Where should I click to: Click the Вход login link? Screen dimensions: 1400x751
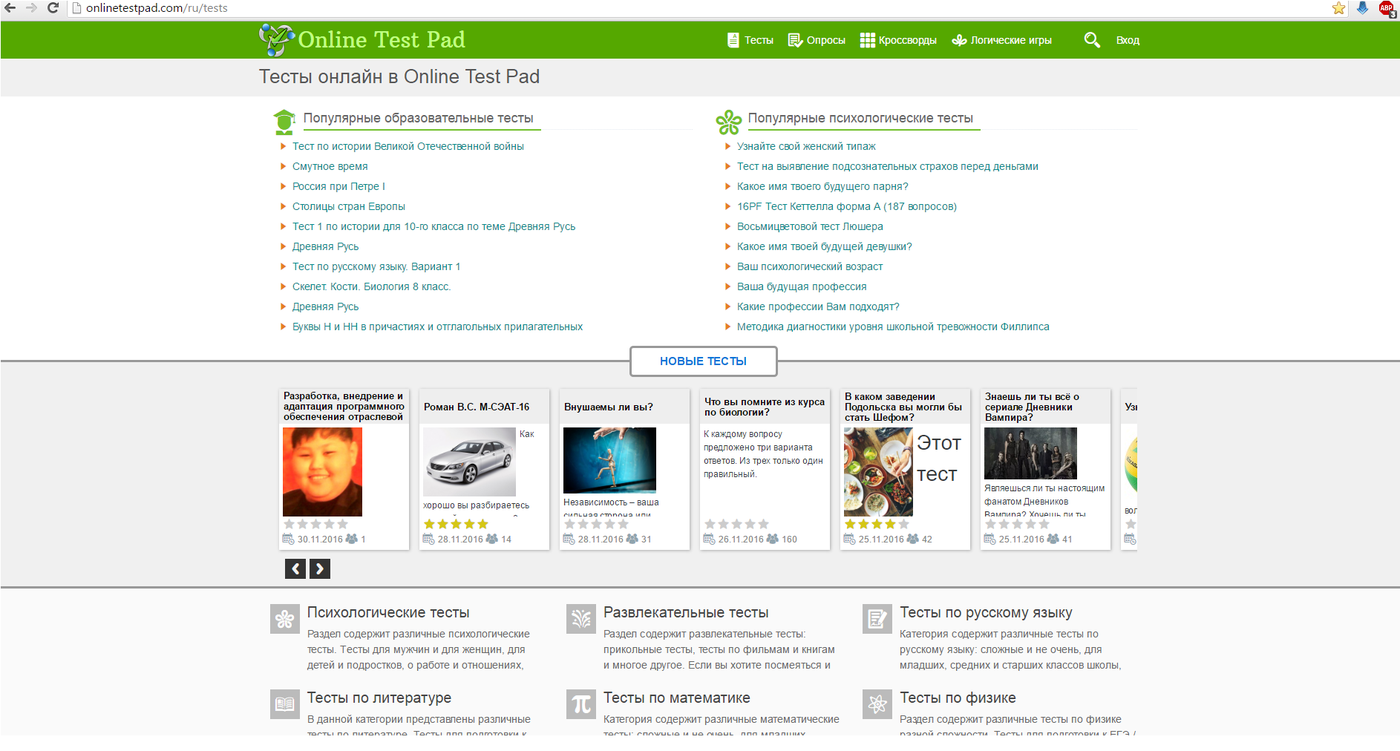pyautogui.click(x=1127, y=40)
